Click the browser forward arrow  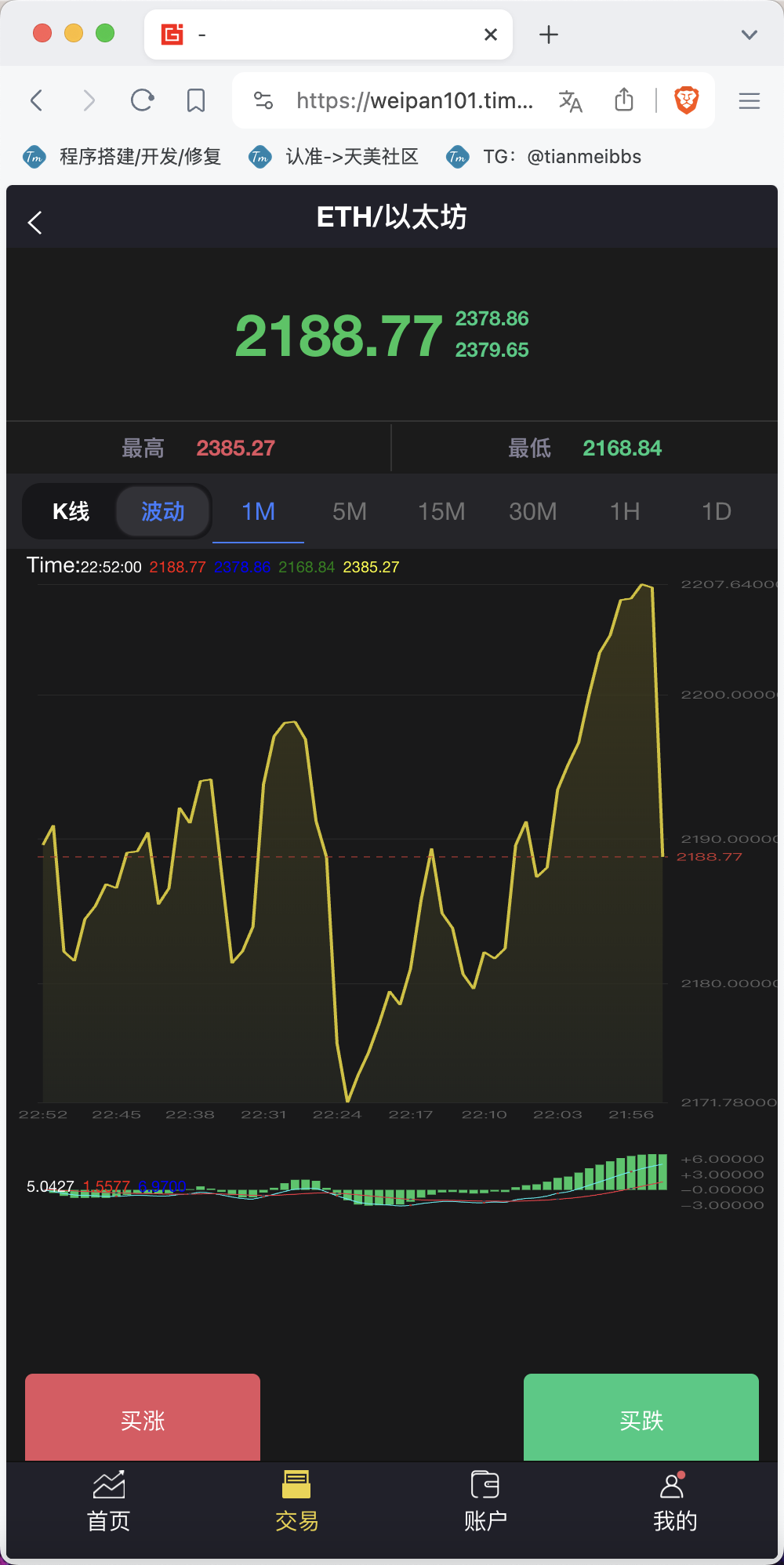coord(89,100)
